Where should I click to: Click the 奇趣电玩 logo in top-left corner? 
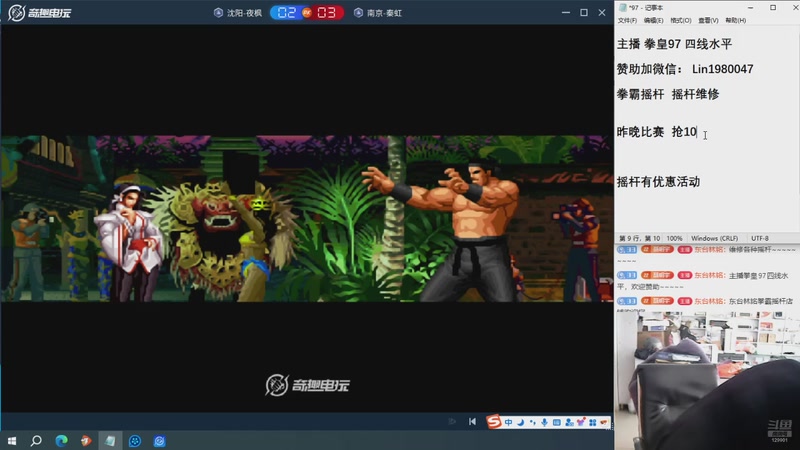coord(39,13)
